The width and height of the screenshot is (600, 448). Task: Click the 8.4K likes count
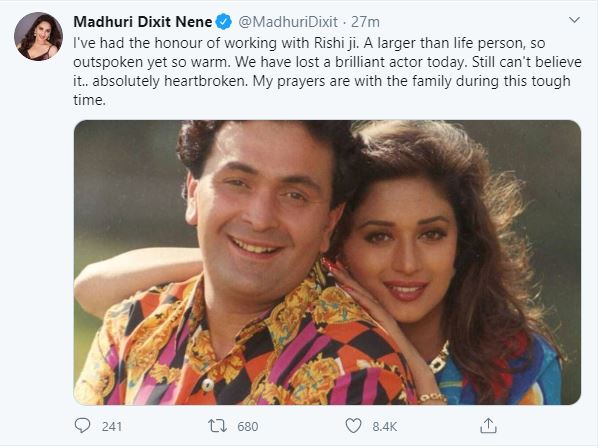coord(385,426)
